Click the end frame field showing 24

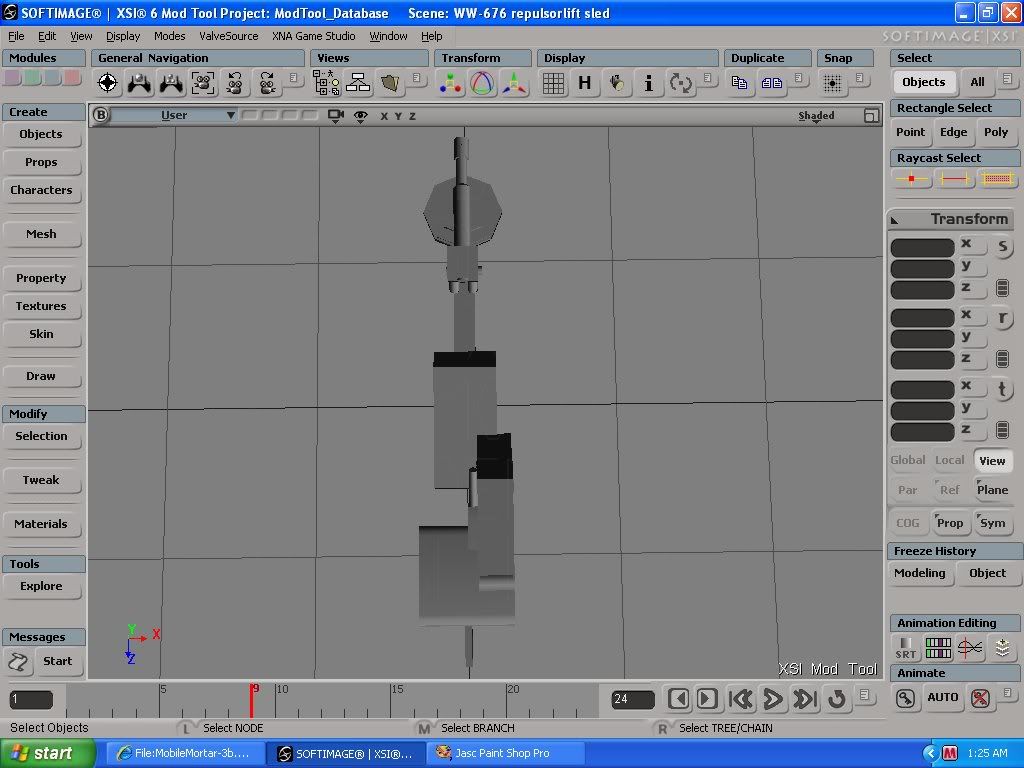tap(633, 699)
